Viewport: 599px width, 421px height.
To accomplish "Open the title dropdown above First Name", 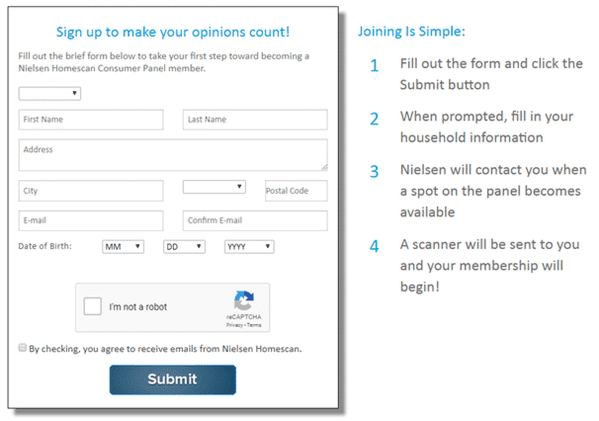I will click(x=50, y=93).
